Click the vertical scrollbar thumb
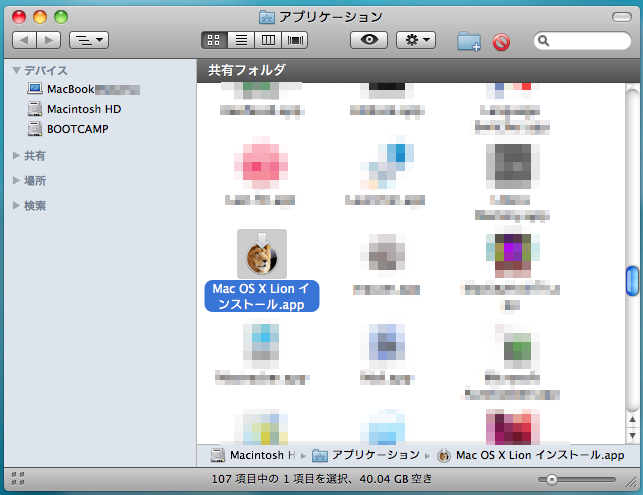Viewport: 643px width, 495px height. [632, 281]
